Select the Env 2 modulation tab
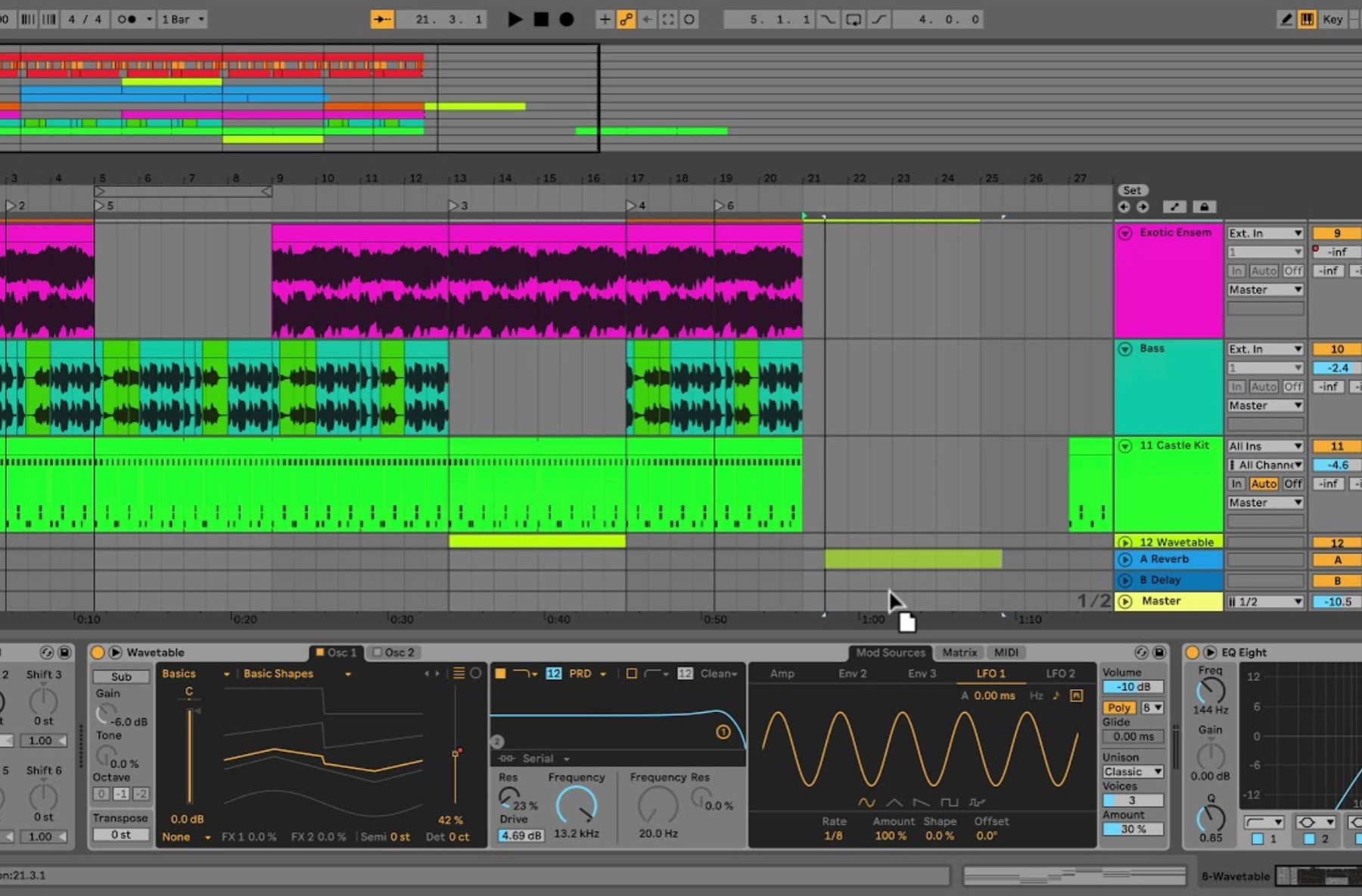This screenshot has width=1362, height=896. click(x=852, y=674)
